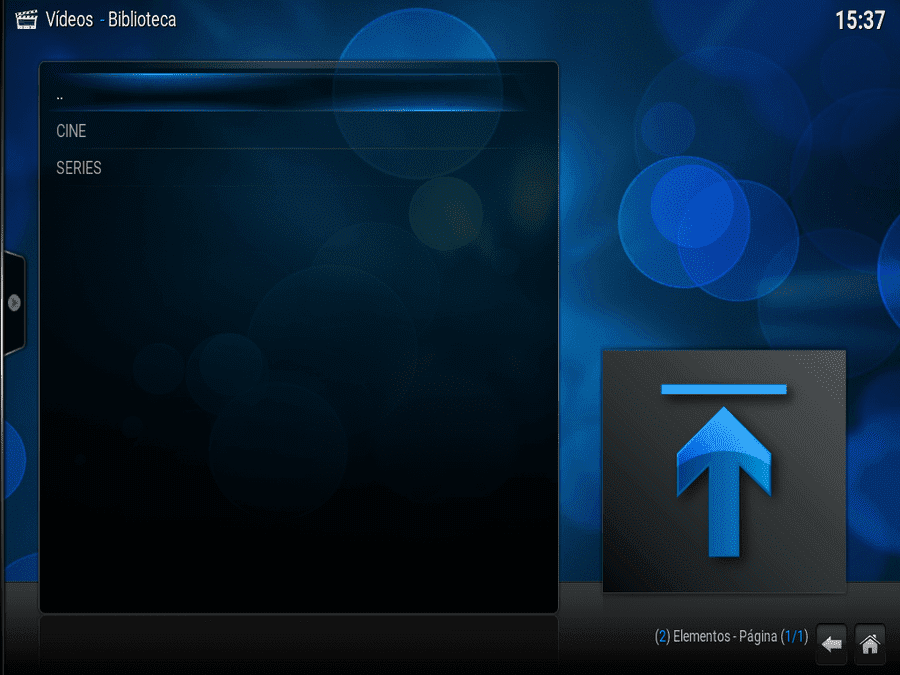The image size is (900, 675).
Task: Click empty list area below SERIES
Action: (298, 396)
